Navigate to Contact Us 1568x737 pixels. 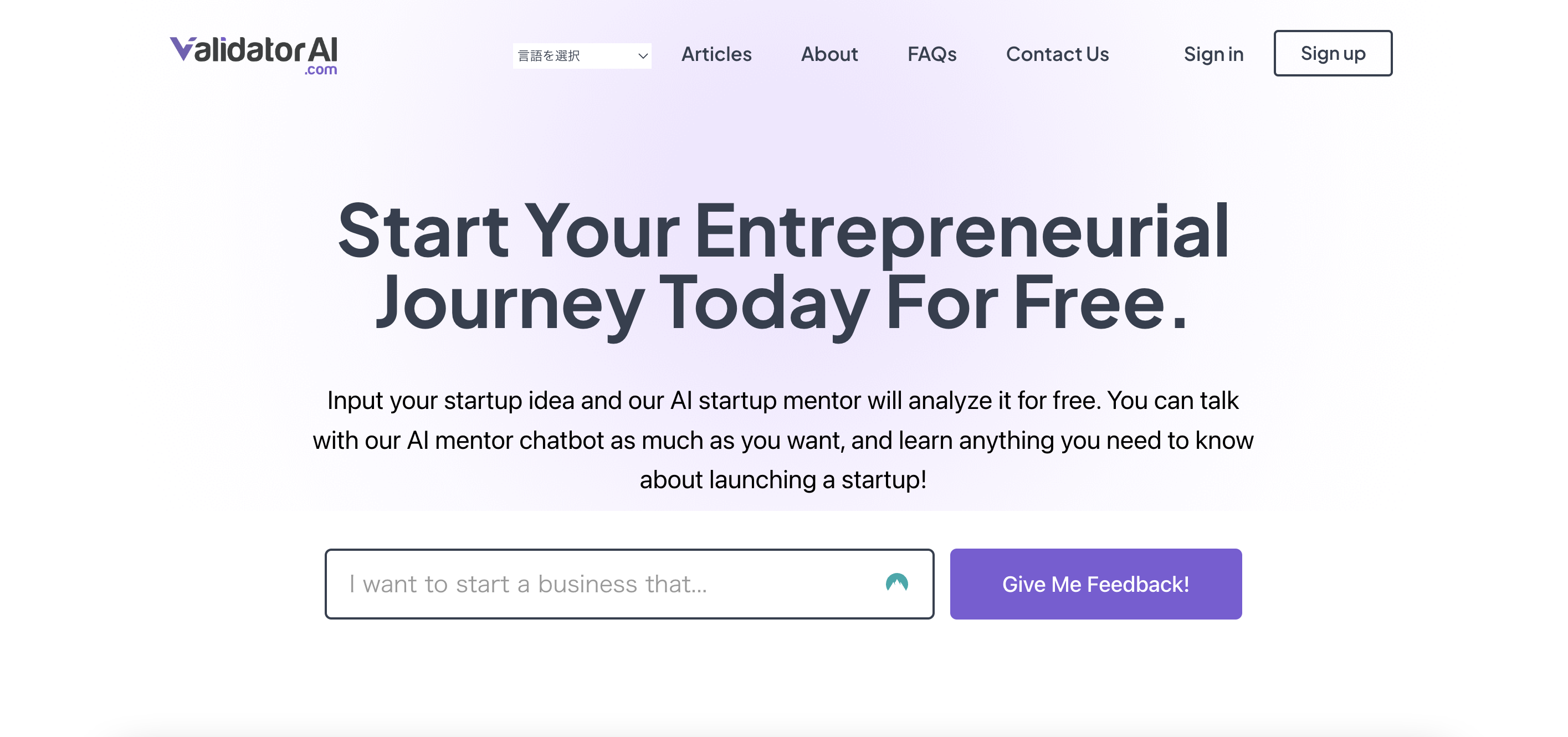(x=1057, y=54)
